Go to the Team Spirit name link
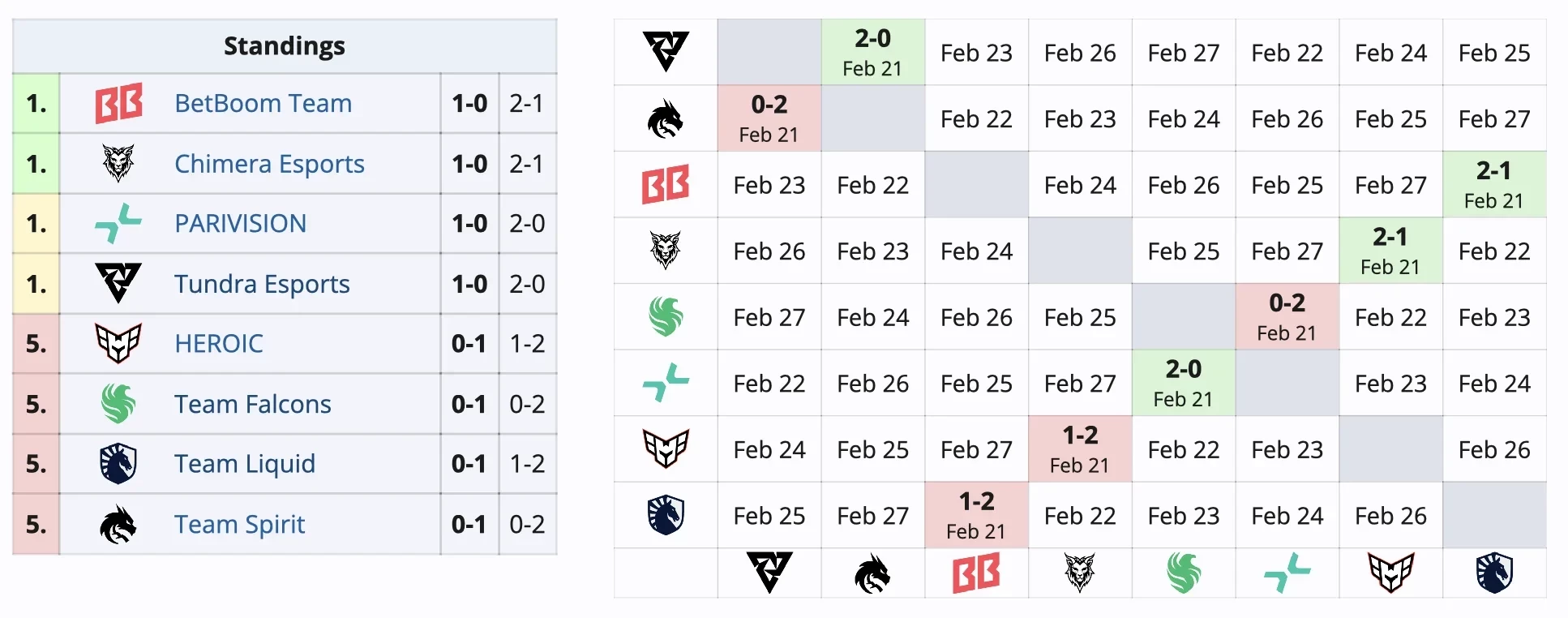 240,524
